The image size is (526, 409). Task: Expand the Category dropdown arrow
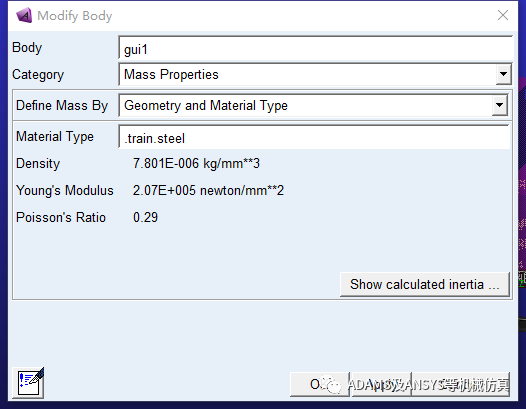503,74
